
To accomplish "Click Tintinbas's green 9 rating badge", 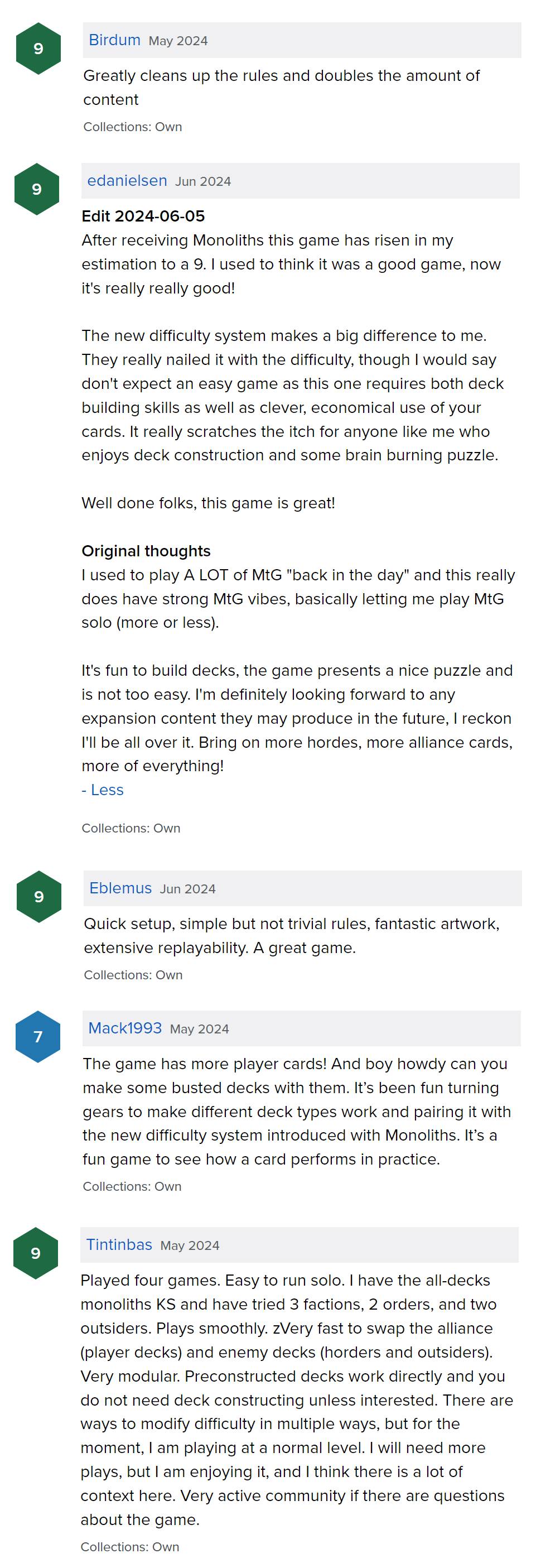I will click(36, 1253).
